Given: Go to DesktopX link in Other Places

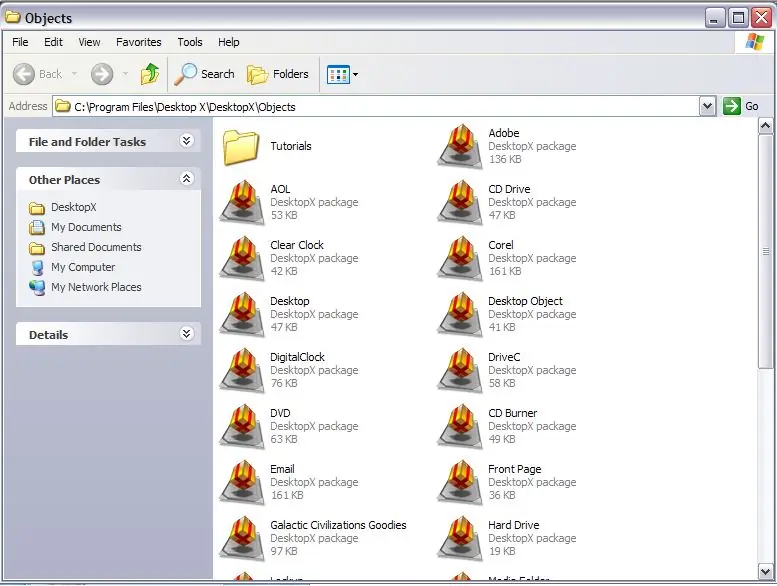Looking at the screenshot, I should (x=74, y=207).
